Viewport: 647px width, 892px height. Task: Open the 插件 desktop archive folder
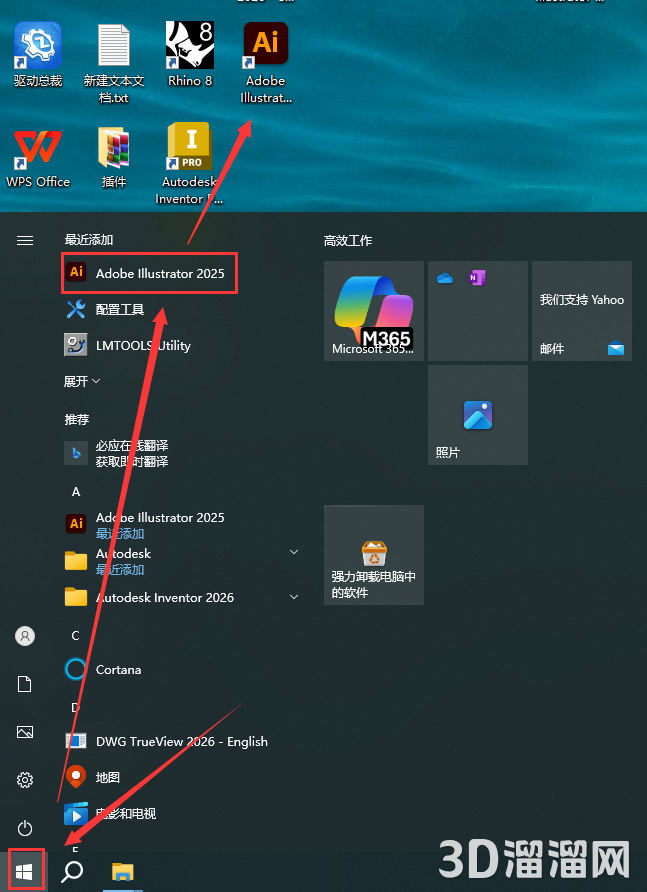point(114,158)
